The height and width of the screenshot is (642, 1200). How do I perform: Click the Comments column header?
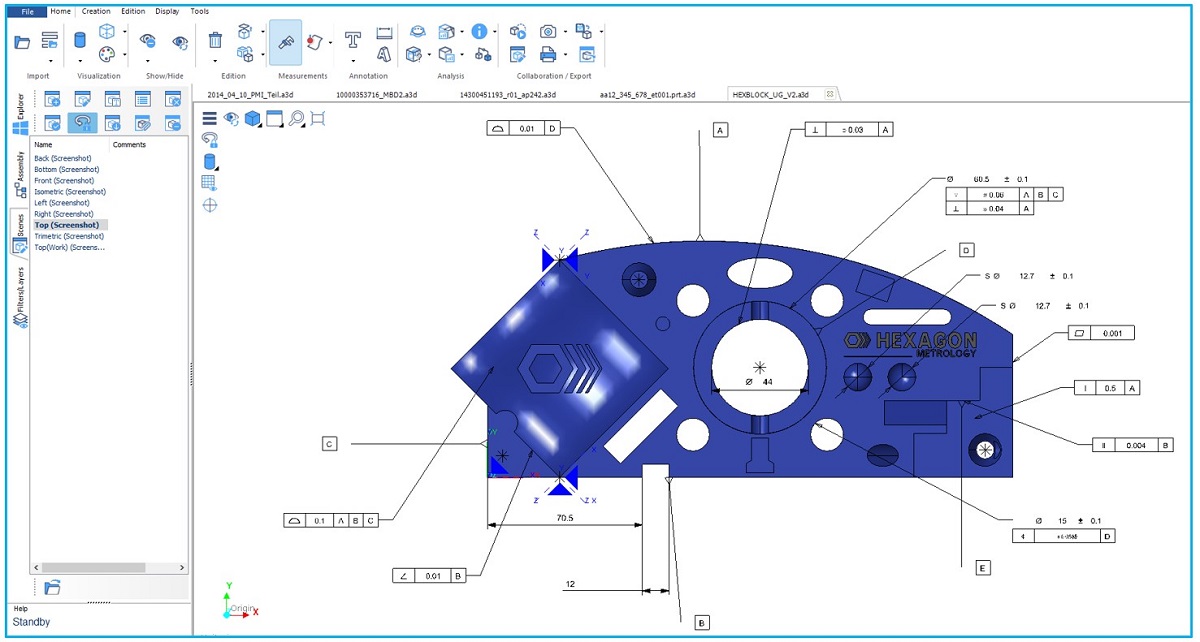point(129,145)
